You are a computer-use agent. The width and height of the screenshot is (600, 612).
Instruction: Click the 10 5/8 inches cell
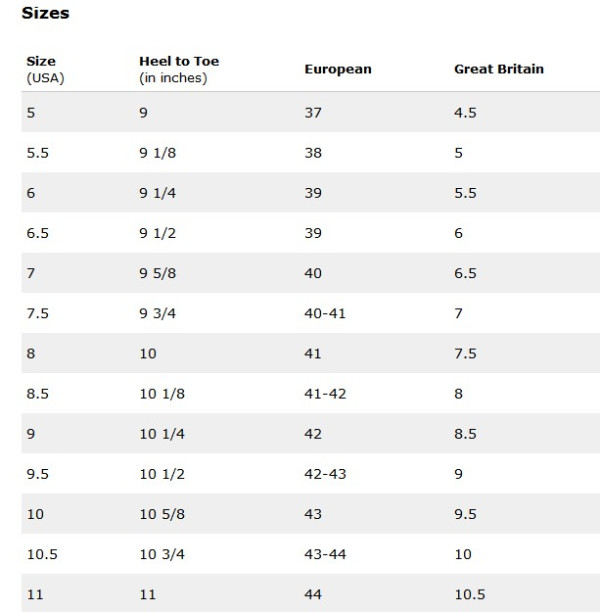pos(162,514)
